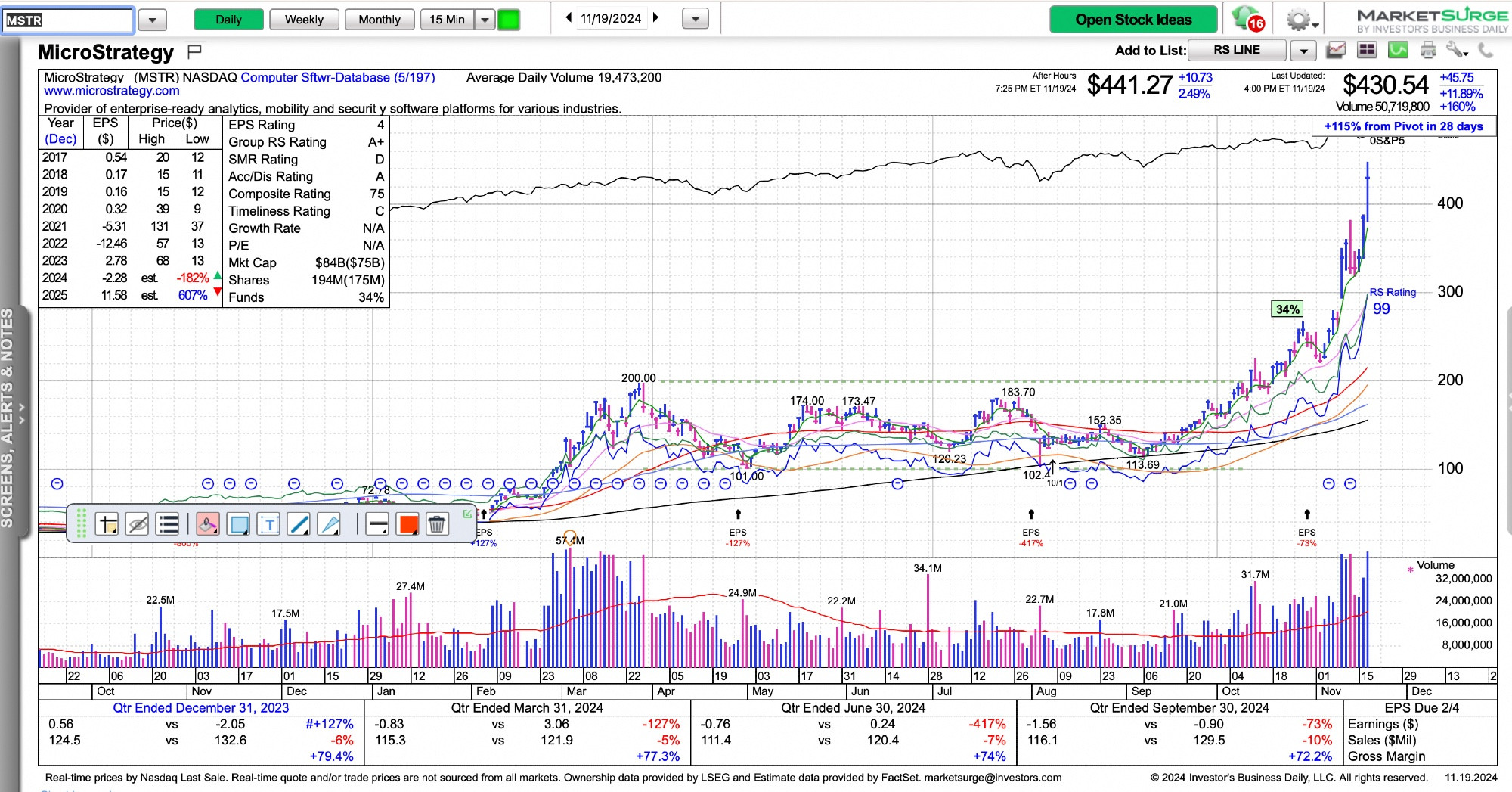The height and width of the screenshot is (792, 1512).
Task: Open Computer Sftwr-Database industry group link
Action: [338, 77]
